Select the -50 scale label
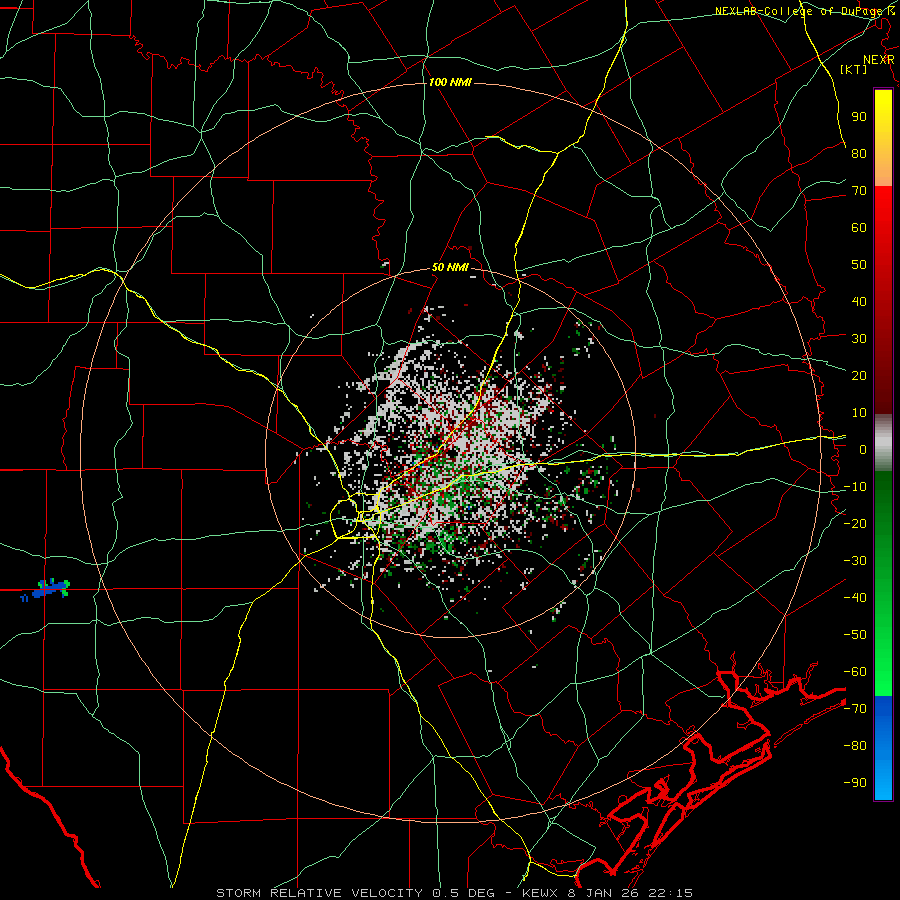This screenshot has width=900, height=900. pos(855,635)
